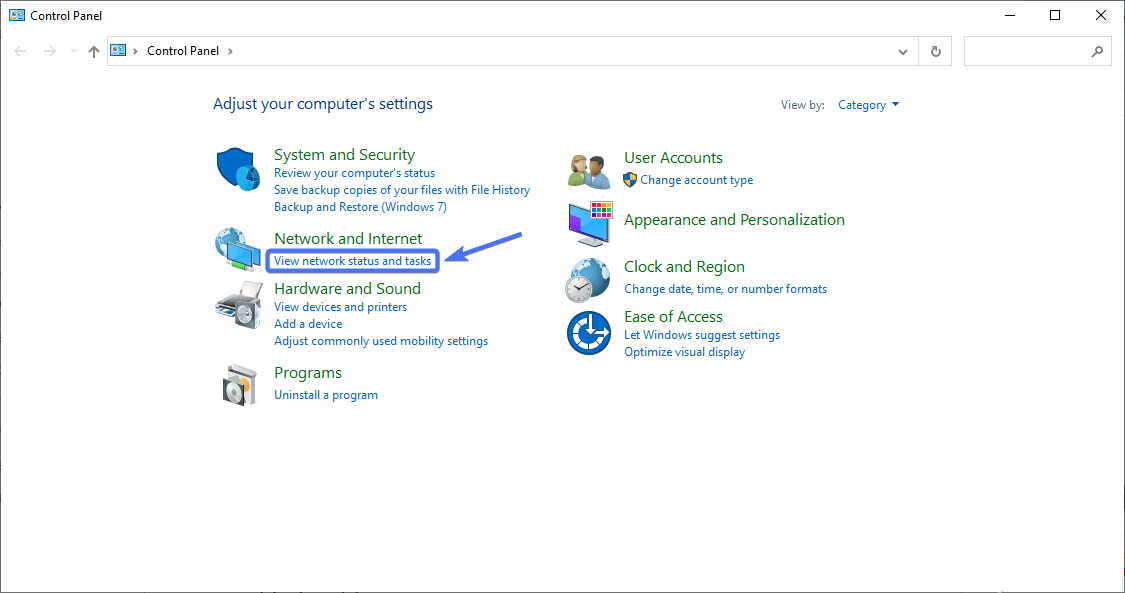
Task: Open Ease of Access heading link
Action: [673, 317]
